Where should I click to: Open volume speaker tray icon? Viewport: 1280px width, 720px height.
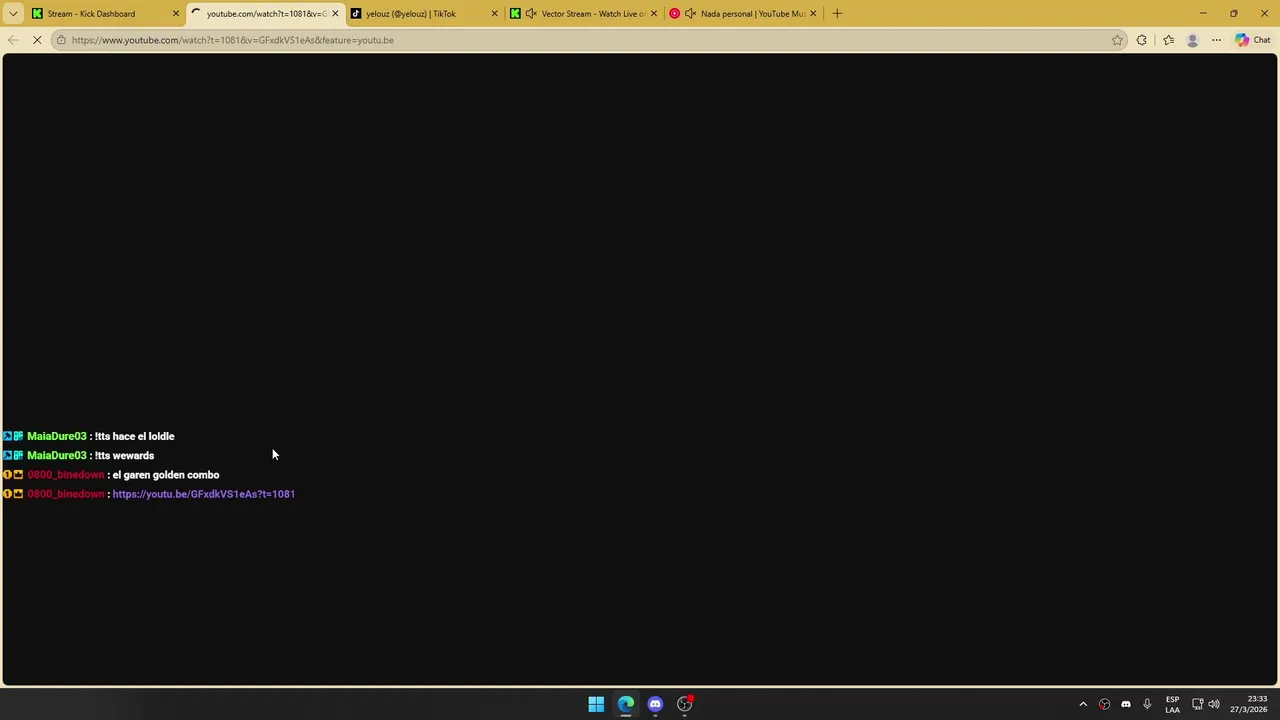click(1214, 704)
